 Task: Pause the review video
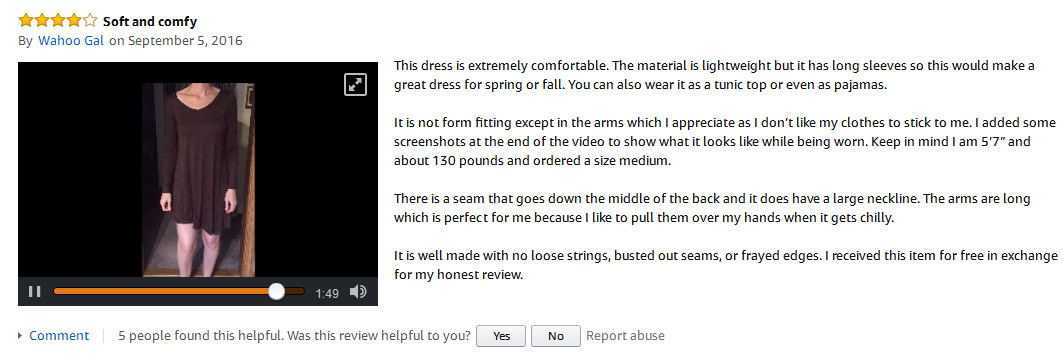pos(35,292)
